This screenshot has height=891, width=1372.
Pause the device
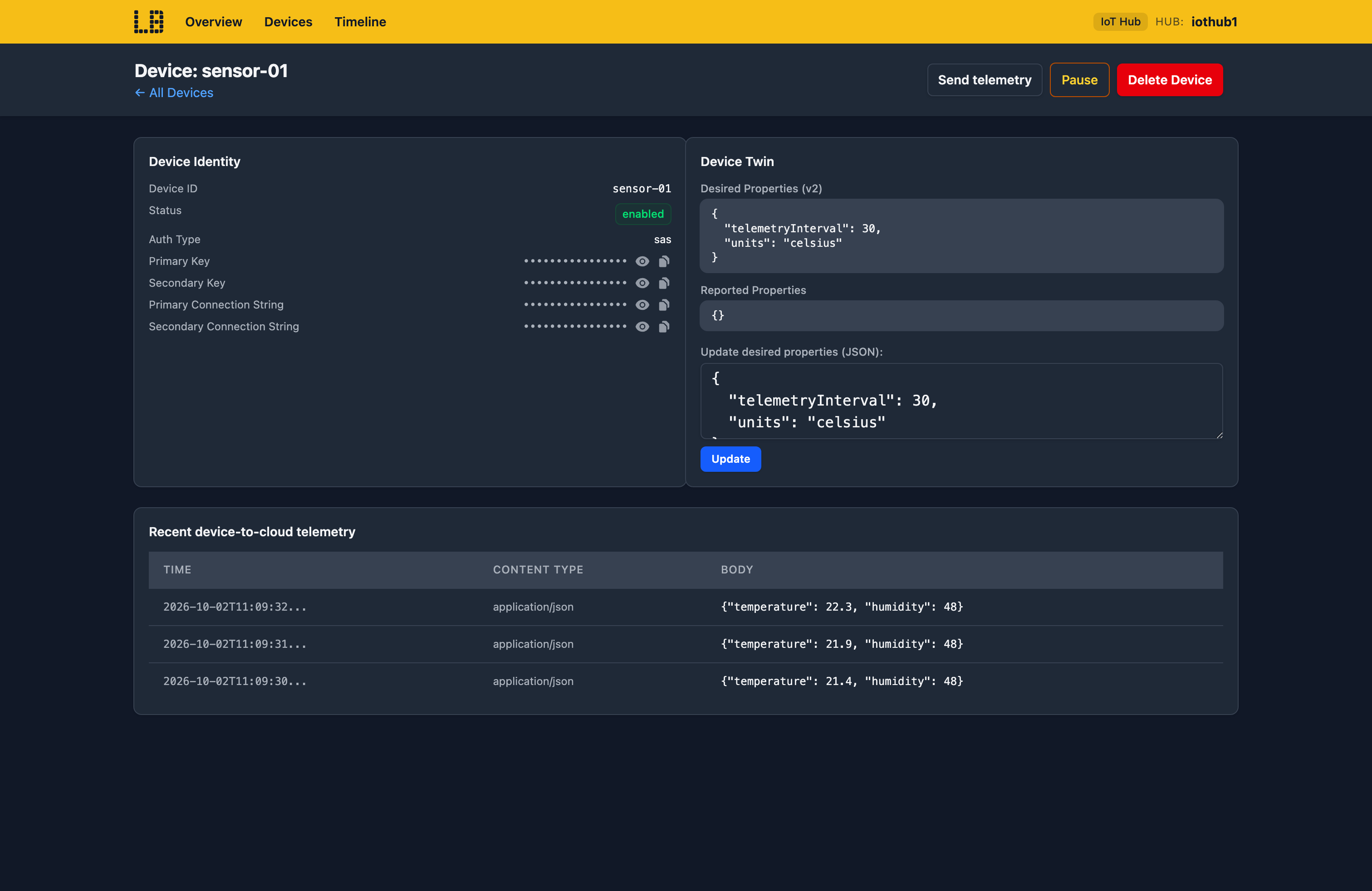(x=1079, y=80)
